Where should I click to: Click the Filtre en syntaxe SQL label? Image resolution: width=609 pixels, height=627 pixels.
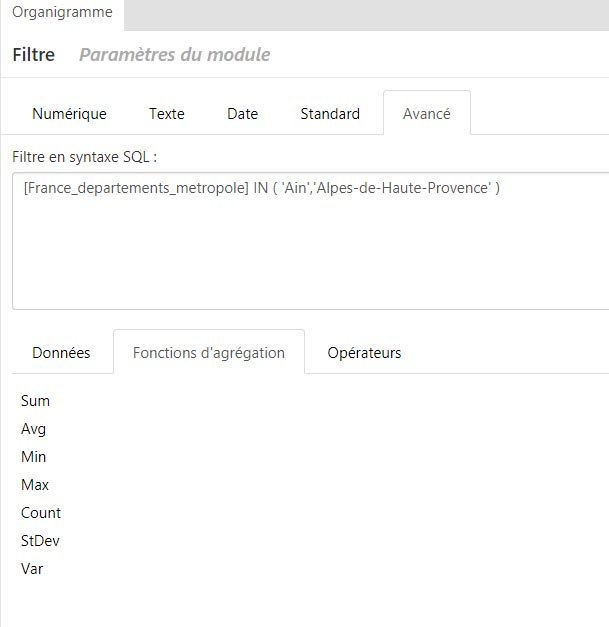pos(85,157)
